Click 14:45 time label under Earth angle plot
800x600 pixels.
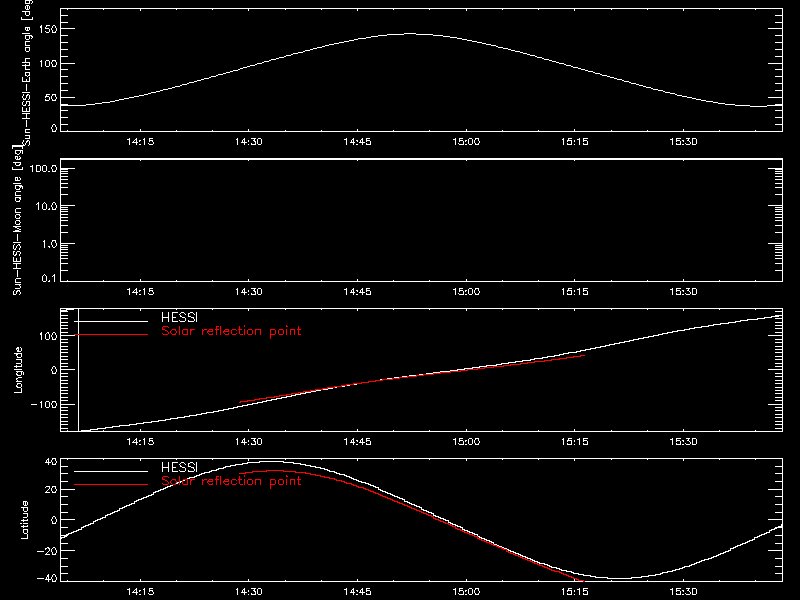(x=357, y=141)
